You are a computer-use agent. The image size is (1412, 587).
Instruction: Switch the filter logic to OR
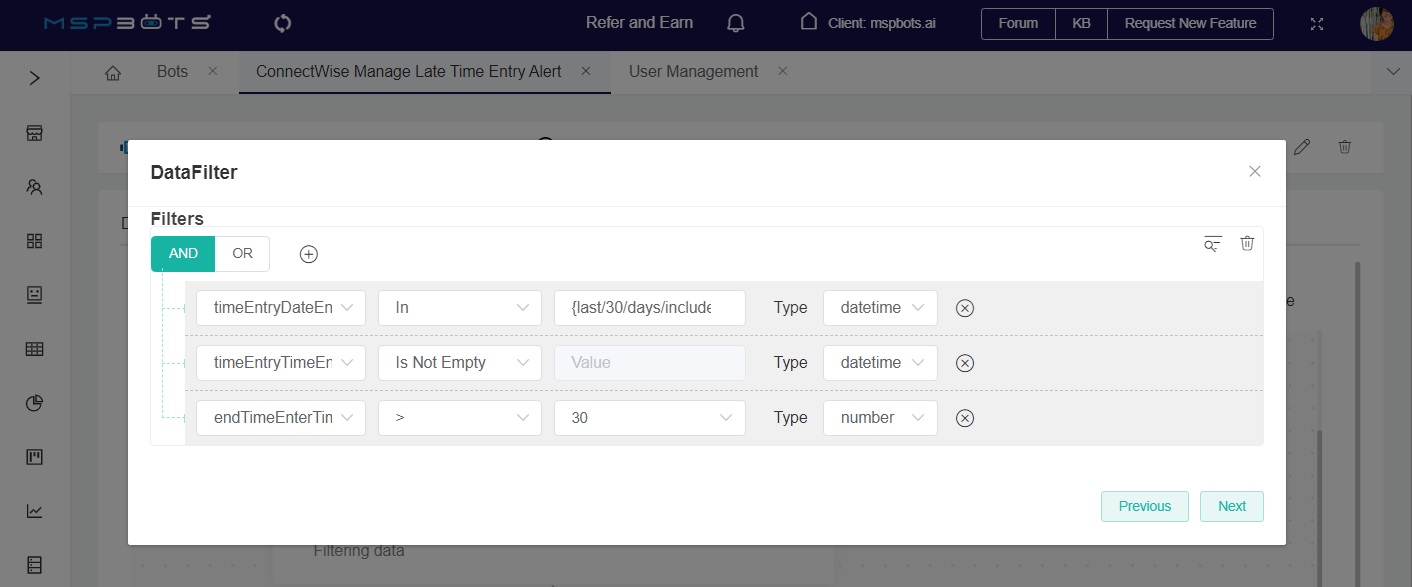(242, 253)
